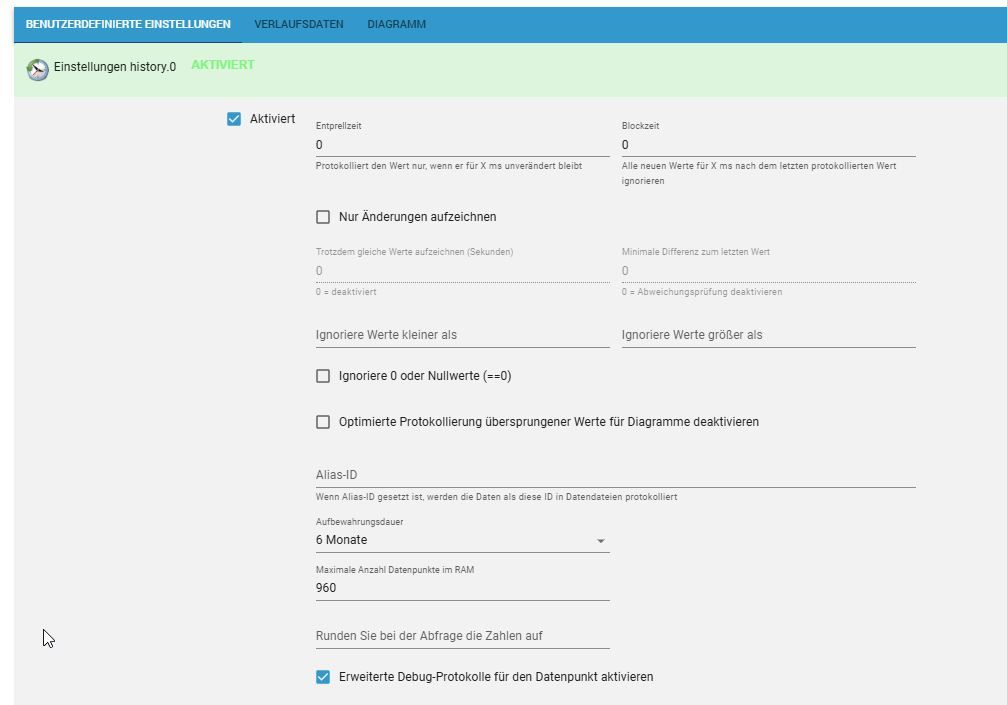Viewport: 1007px width, 705px height.
Task: Click the green AKTIVIERT status label
Action: tap(222, 65)
